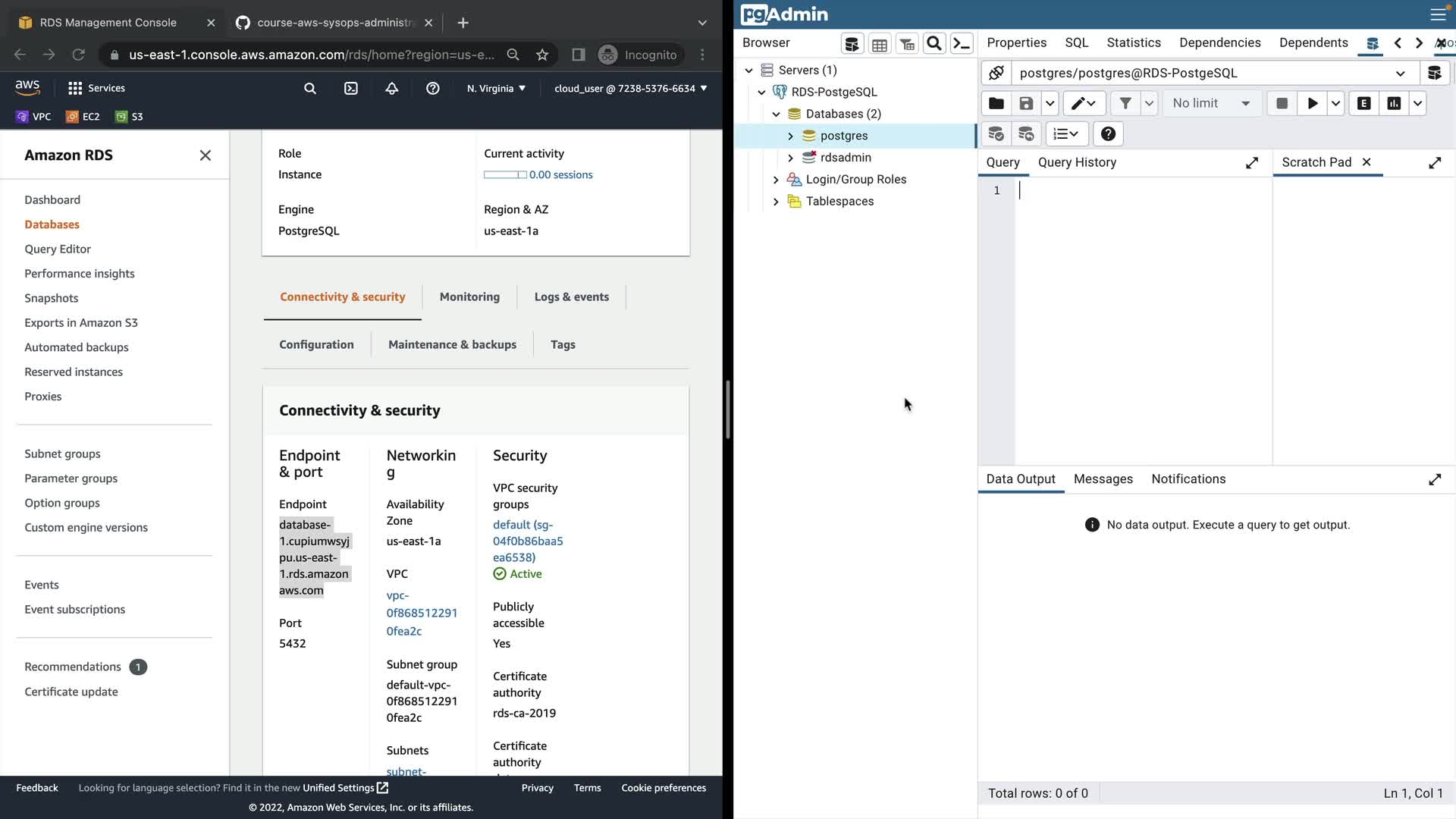Click the connection status plug icon
The image size is (1456, 819).
(996, 73)
